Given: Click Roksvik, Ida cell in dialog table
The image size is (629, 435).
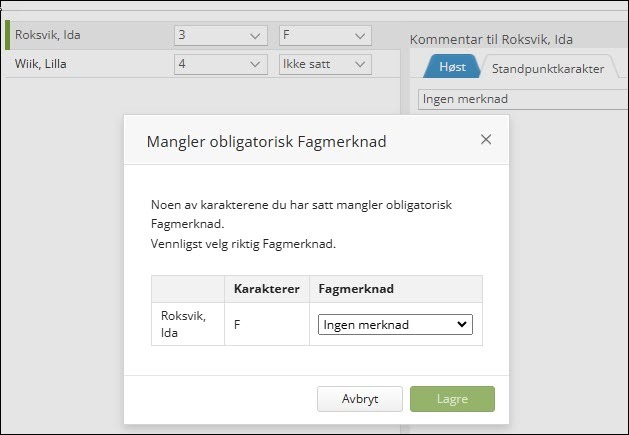Looking at the screenshot, I should pyautogui.click(x=187, y=323).
